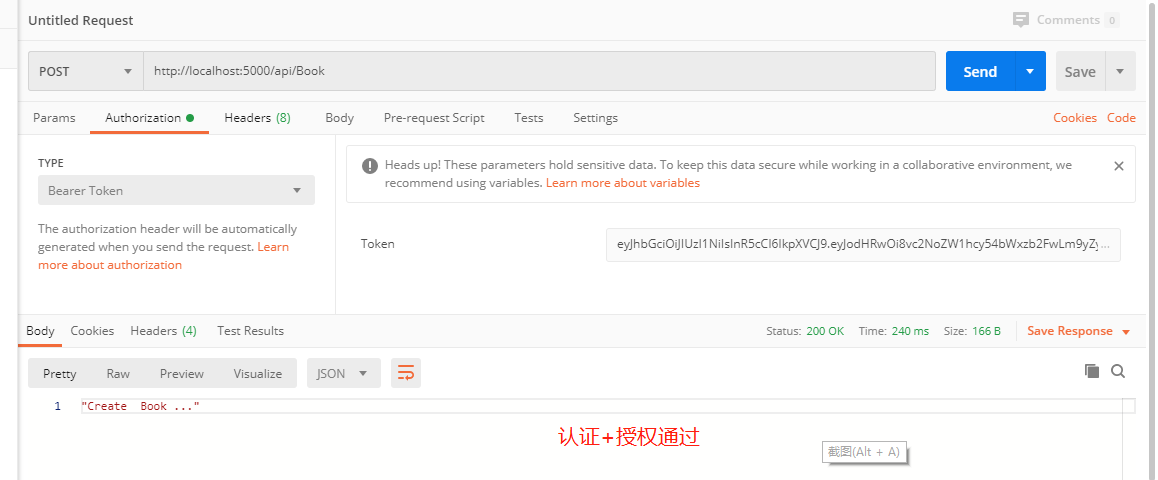Switch to the request Body tab

coord(340,117)
